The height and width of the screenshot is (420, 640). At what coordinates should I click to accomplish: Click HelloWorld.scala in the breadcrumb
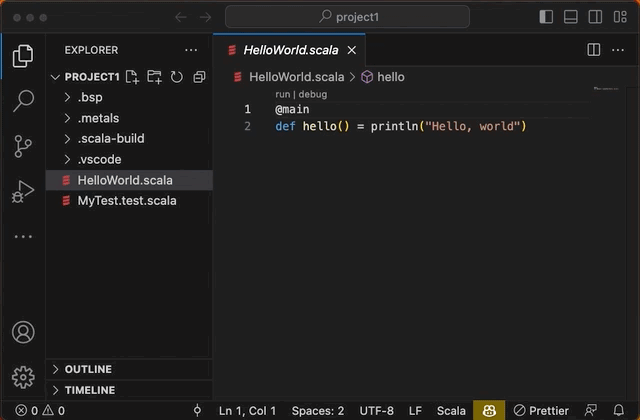click(x=296, y=77)
